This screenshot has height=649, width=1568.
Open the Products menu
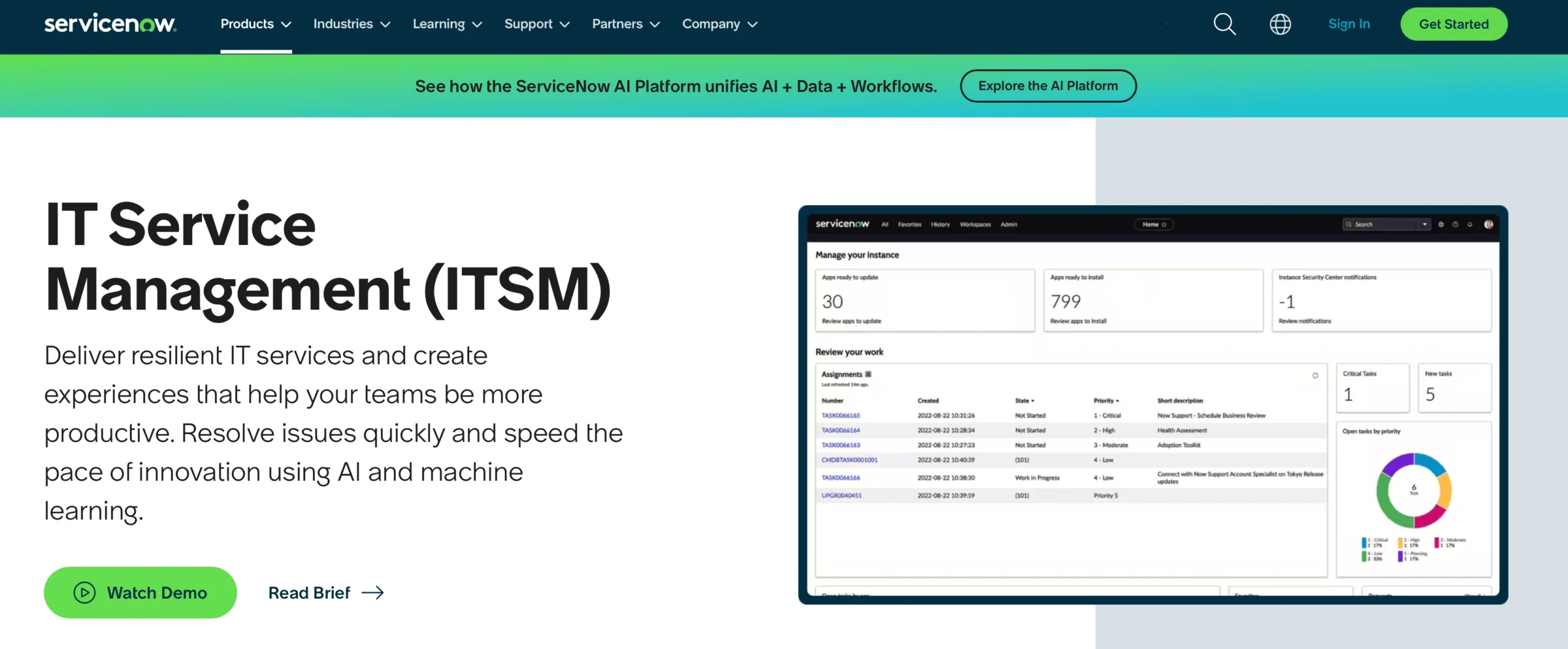click(256, 24)
